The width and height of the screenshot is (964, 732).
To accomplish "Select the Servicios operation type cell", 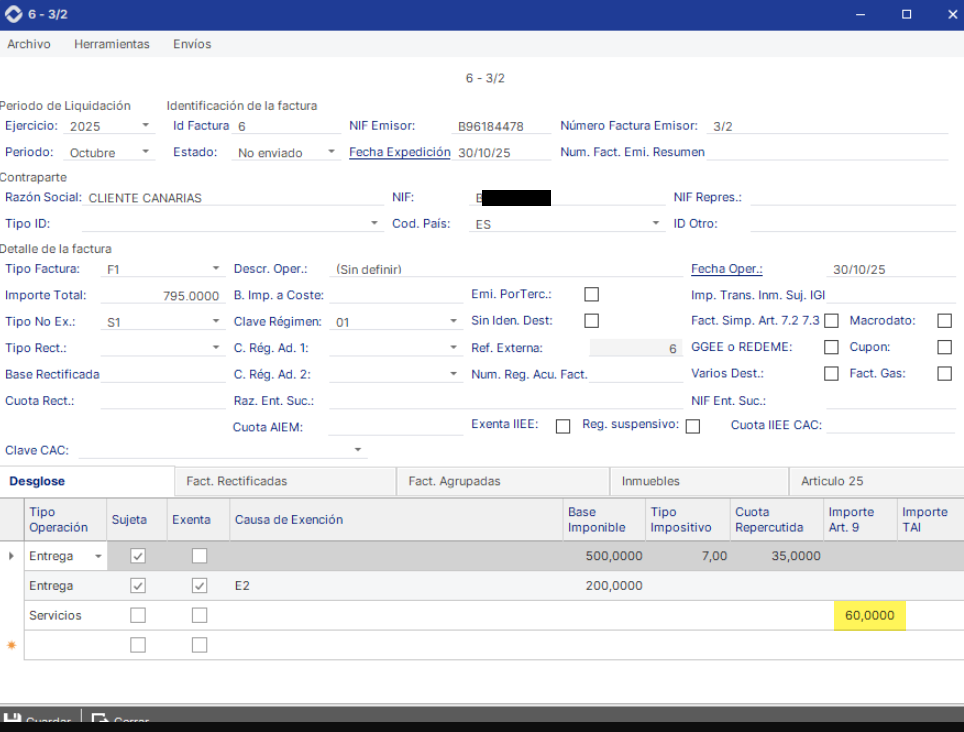I will (x=66, y=615).
